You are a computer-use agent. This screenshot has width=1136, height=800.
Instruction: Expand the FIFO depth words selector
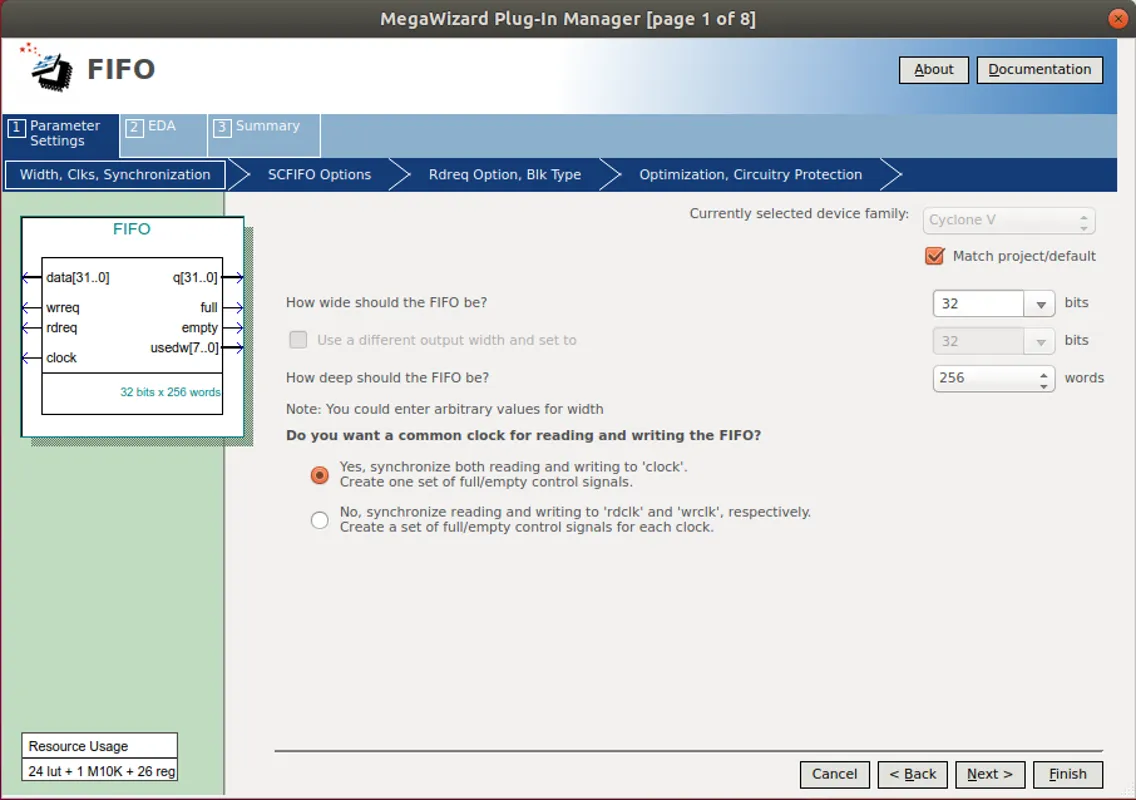[x=1044, y=379]
